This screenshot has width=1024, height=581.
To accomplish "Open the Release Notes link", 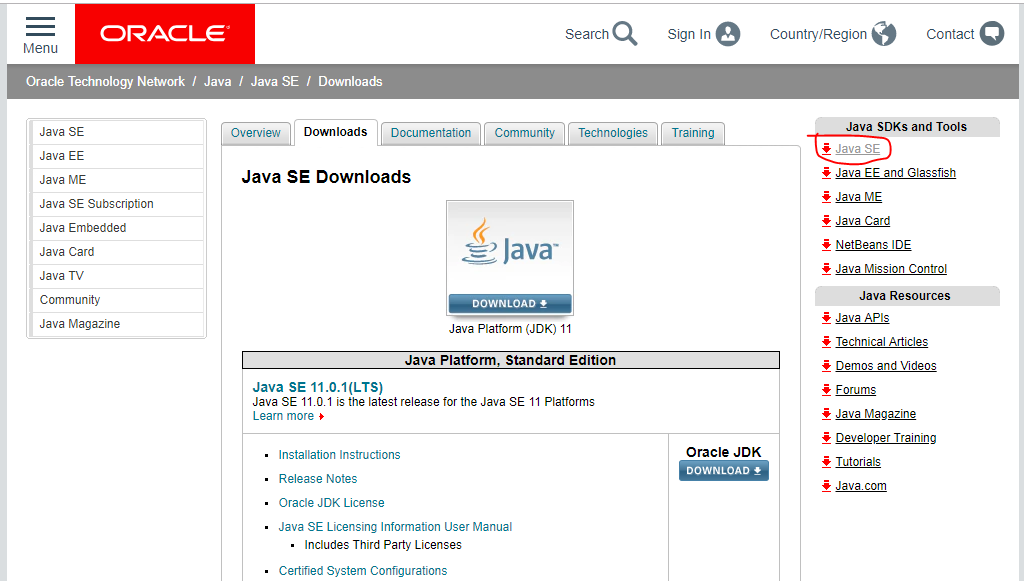I will 318,479.
